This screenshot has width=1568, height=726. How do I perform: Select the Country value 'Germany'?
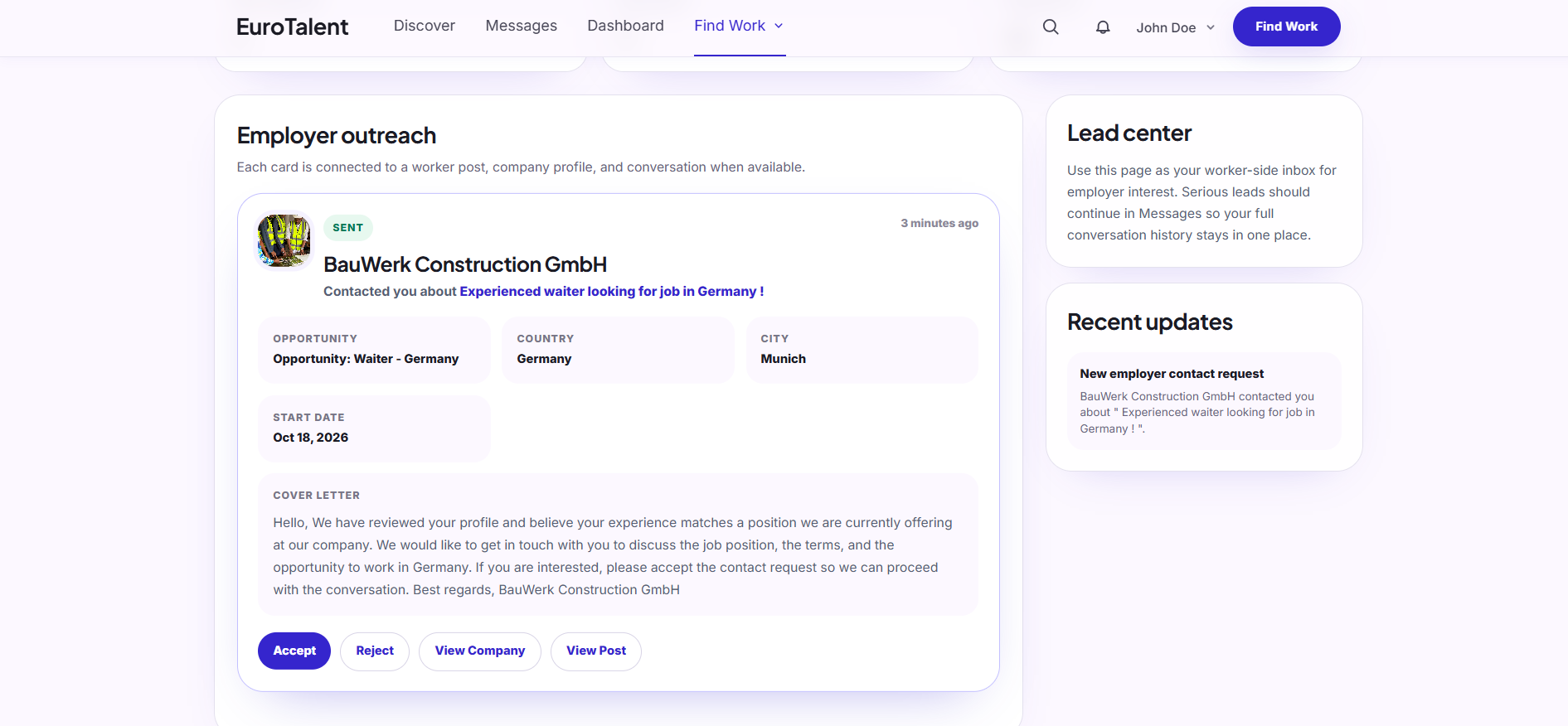point(544,359)
